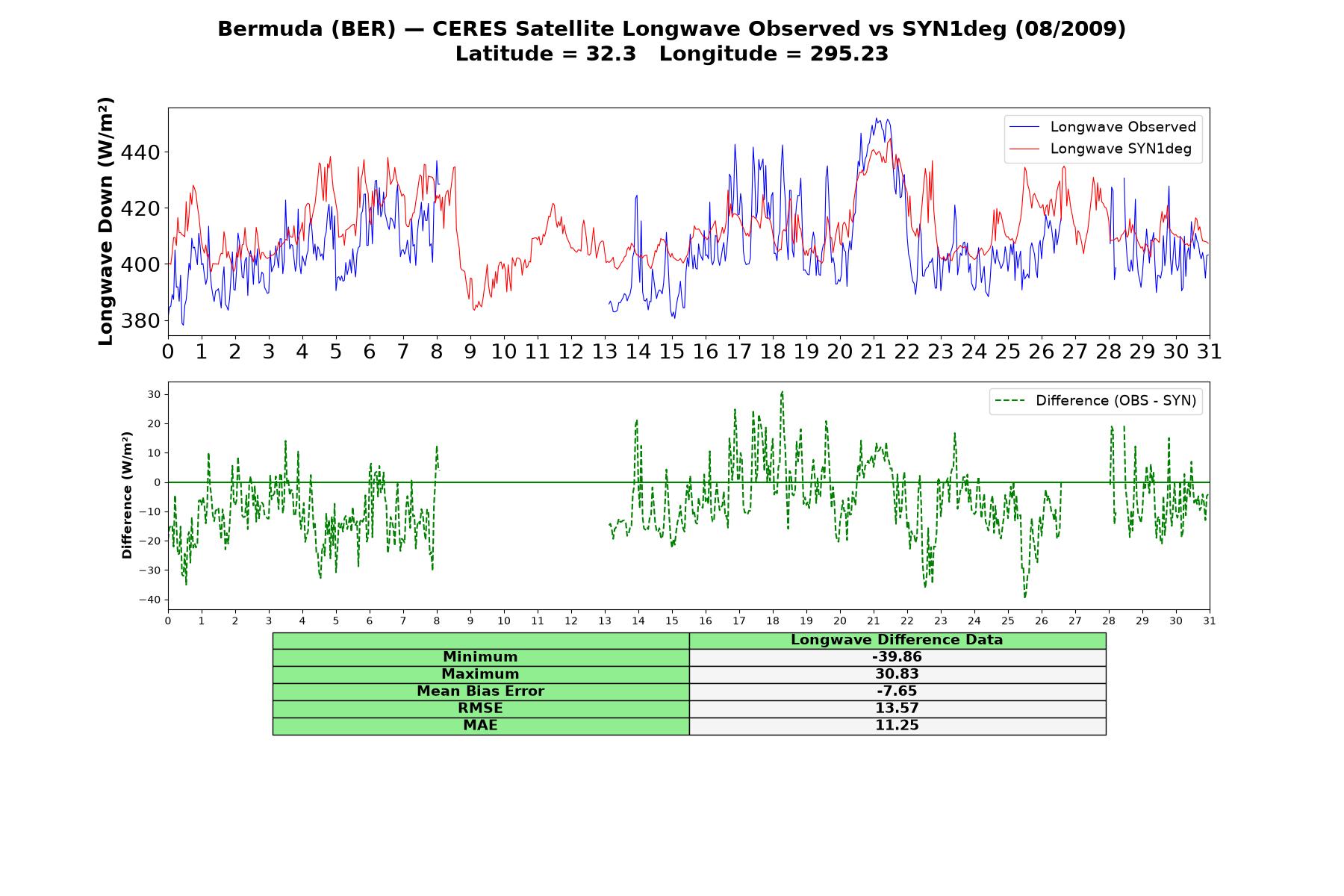Click the Difference (W/m²) y-axis label
This screenshot has width=1344, height=896.
click(x=128, y=495)
